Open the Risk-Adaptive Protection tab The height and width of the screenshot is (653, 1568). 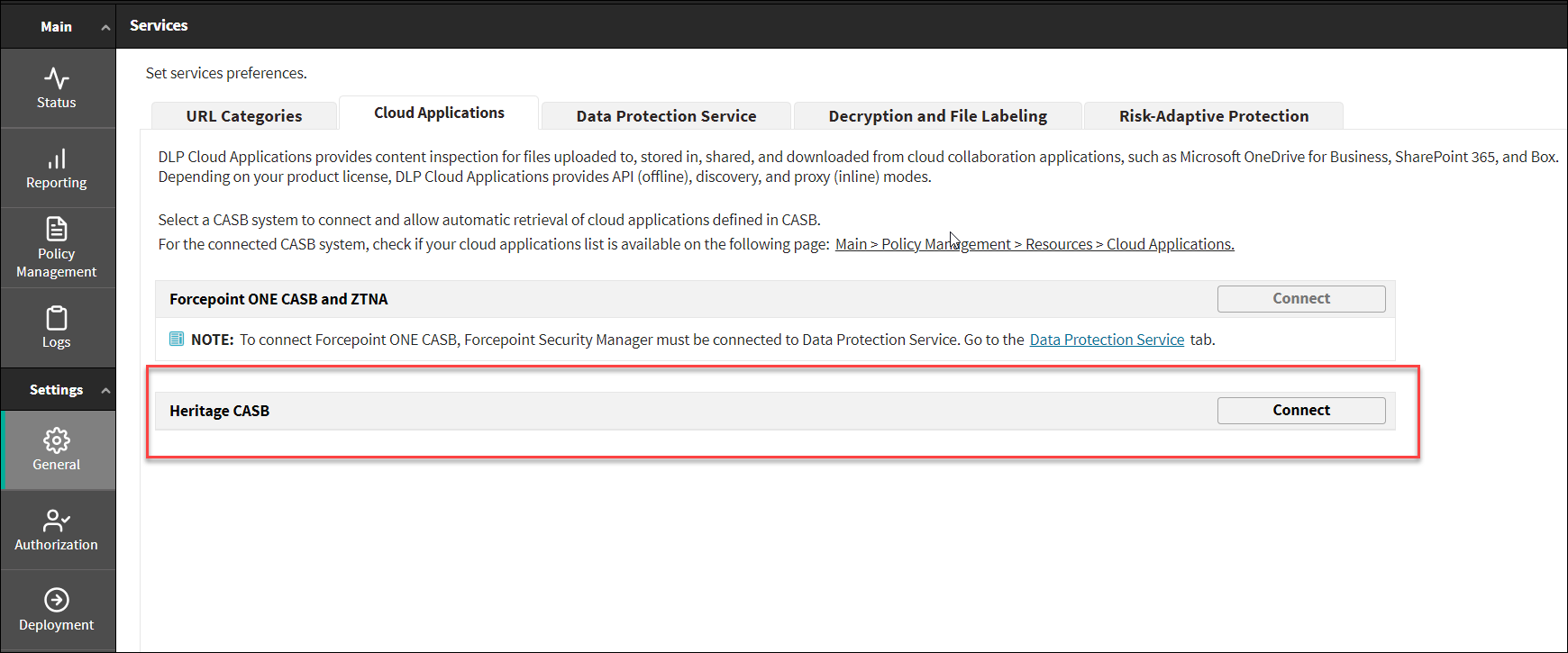1213,116
